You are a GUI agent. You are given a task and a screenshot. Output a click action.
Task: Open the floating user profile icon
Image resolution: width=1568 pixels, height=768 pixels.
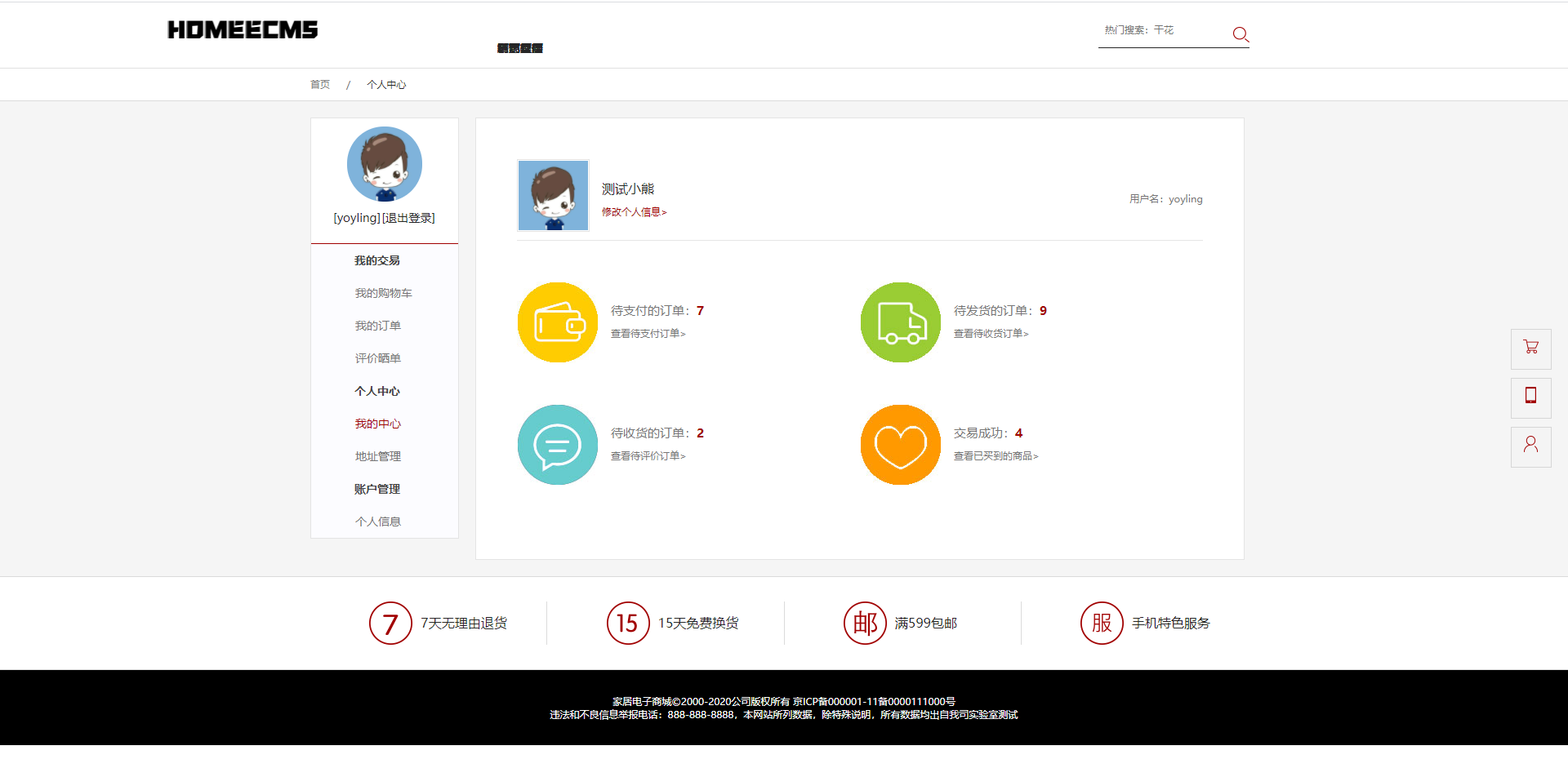click(1531, 446)
